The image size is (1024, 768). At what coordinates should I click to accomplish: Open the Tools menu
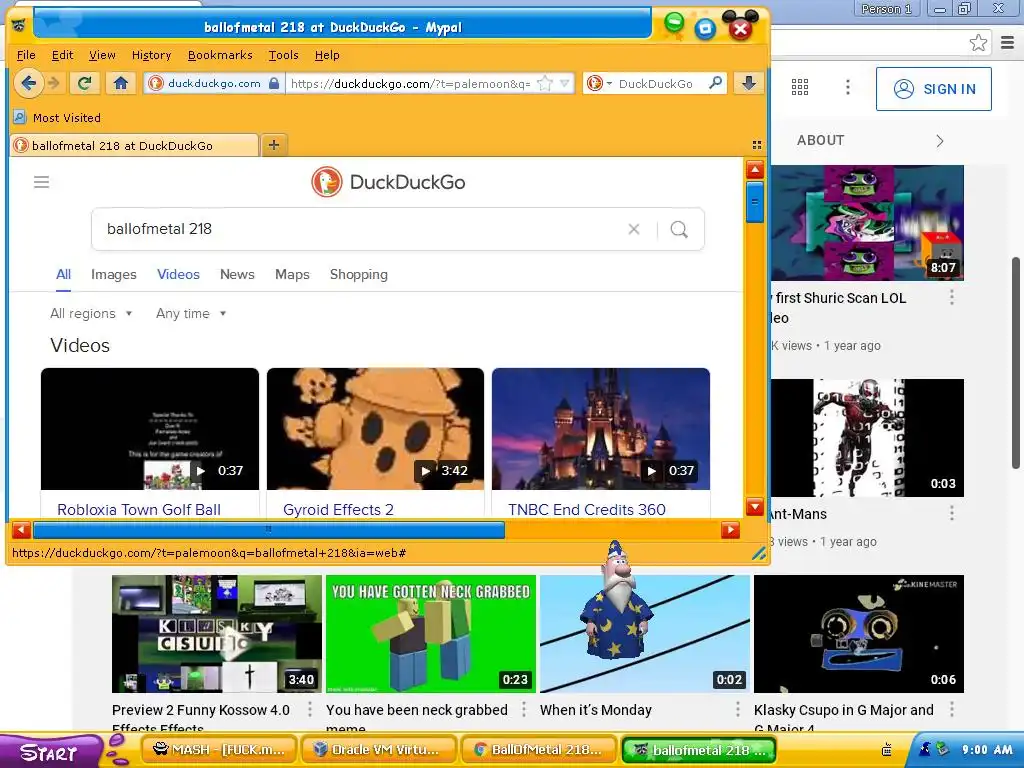(283, 55)
